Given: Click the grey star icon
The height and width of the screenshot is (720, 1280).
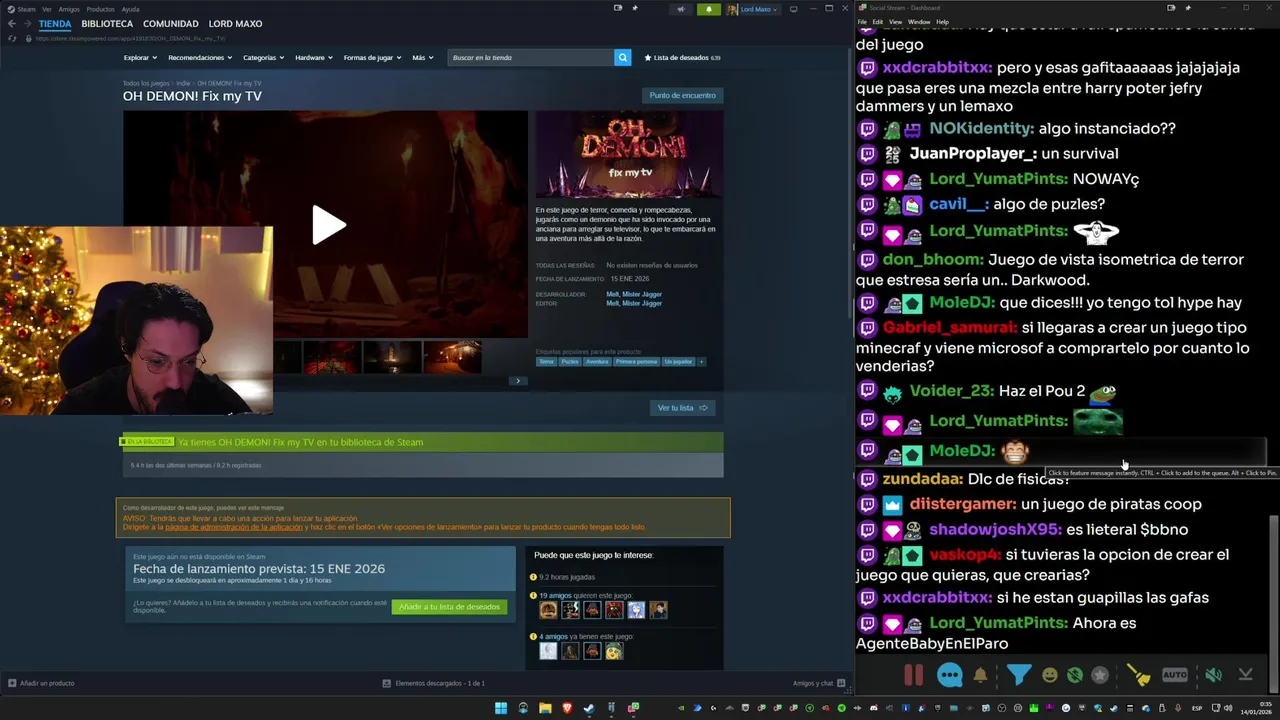Looking at the screenshot, I should tap(1100, 675).
